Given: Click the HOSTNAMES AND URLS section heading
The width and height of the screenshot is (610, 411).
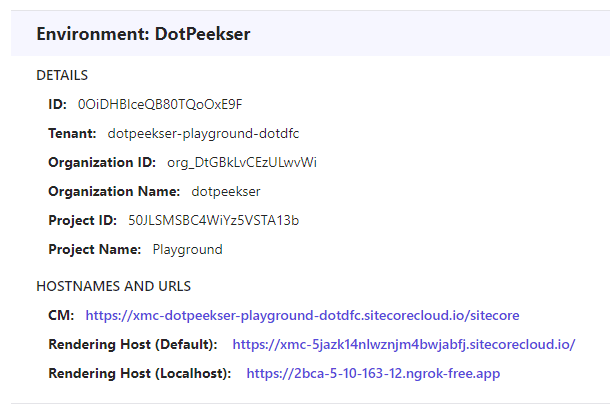Looking at the screenshot, I should (x=114, y=286).
